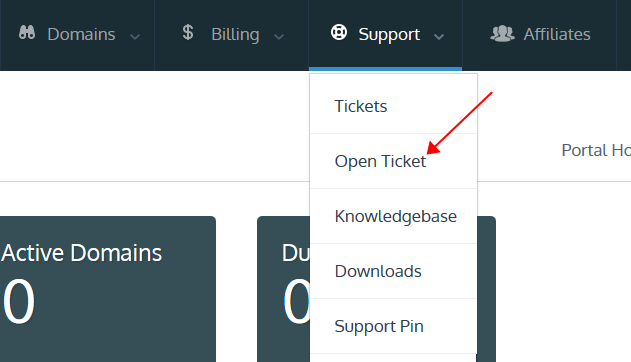Viewport: 631px width, 362px height.
Task: Click the Portal Home breadcrumb link
Action: coord(596,150)
